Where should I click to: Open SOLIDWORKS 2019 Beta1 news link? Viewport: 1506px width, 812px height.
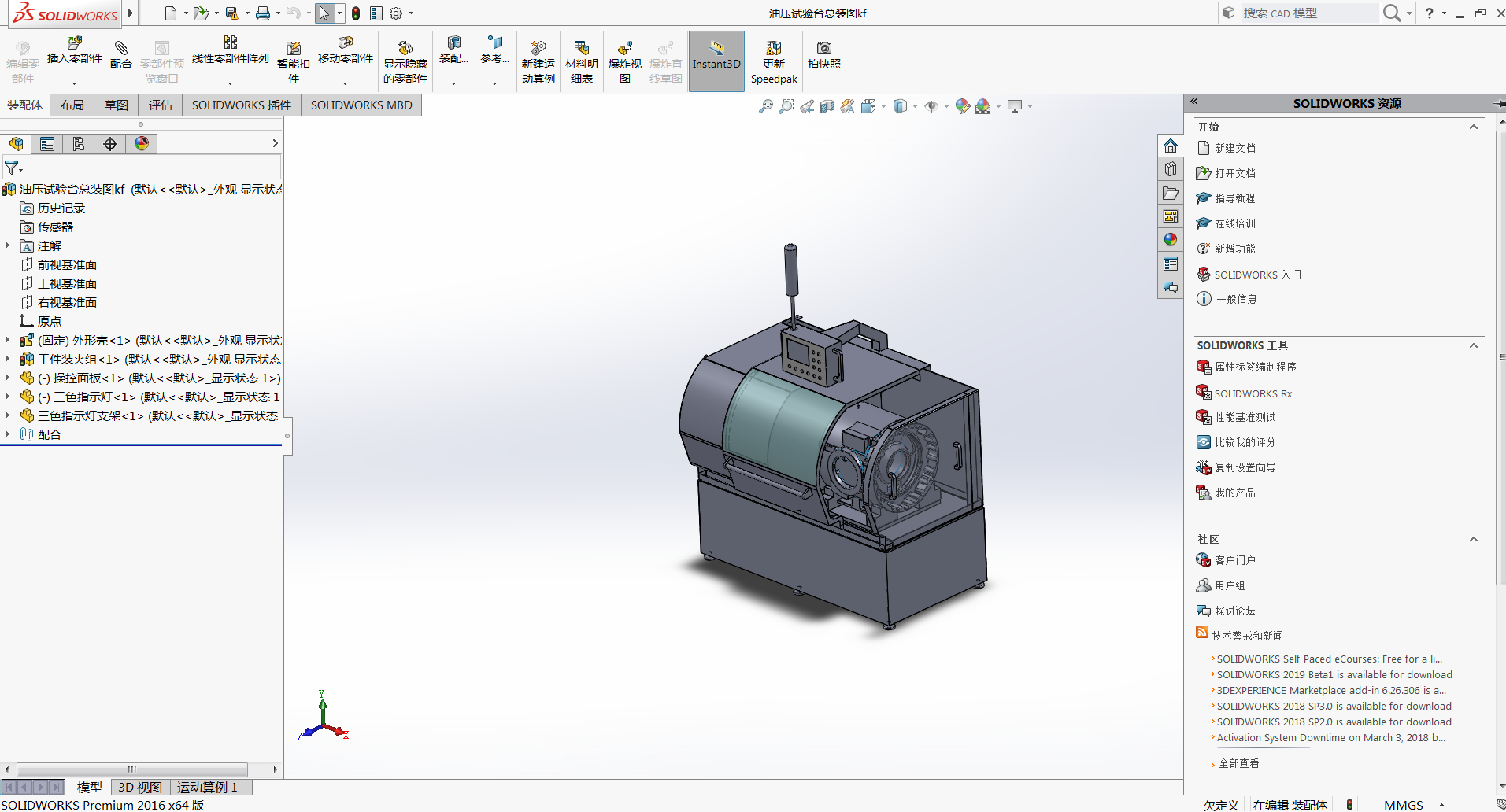click(x=1334, y=675)
